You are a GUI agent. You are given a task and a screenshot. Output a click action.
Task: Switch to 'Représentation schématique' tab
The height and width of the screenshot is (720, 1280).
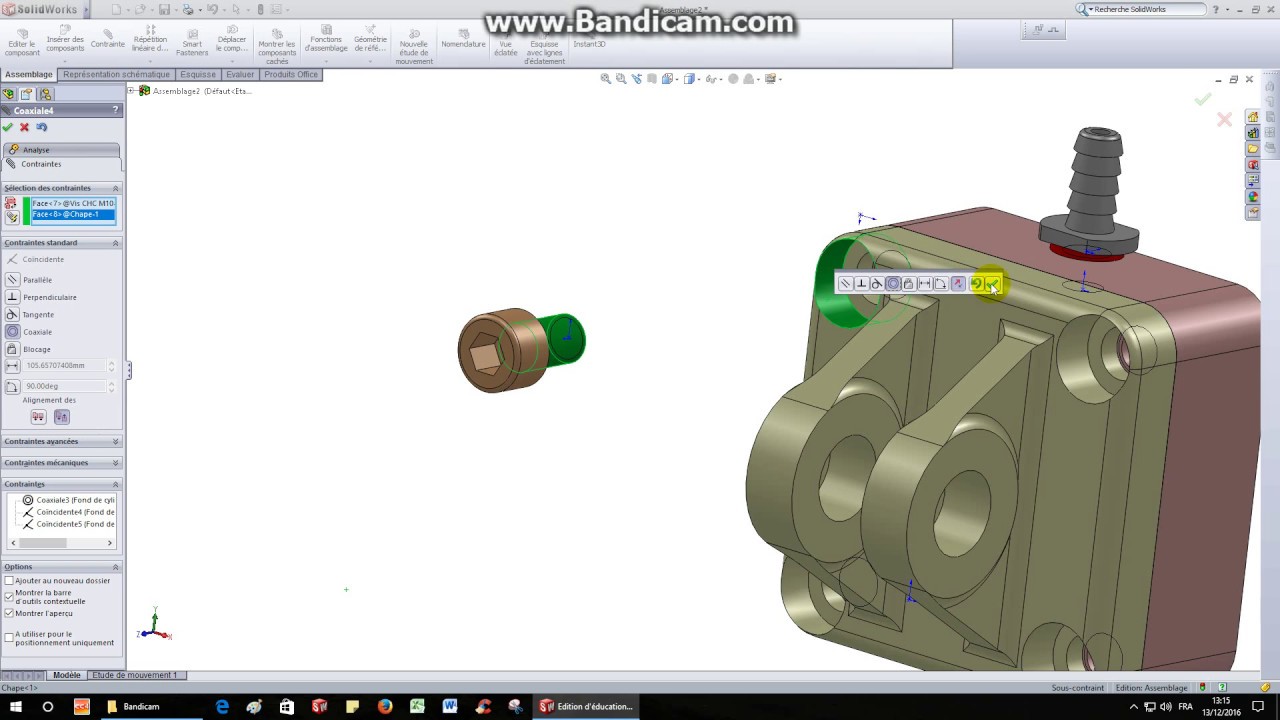coord(116,74)
